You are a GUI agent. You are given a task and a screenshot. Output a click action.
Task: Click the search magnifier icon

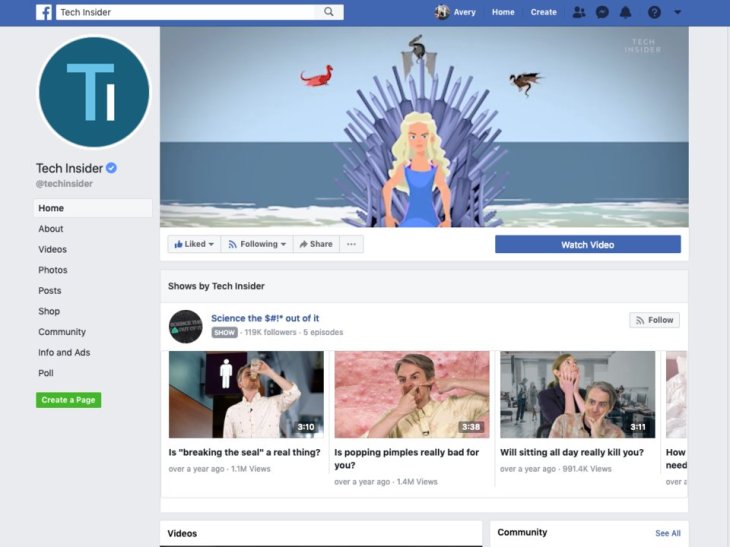point(329,12)
